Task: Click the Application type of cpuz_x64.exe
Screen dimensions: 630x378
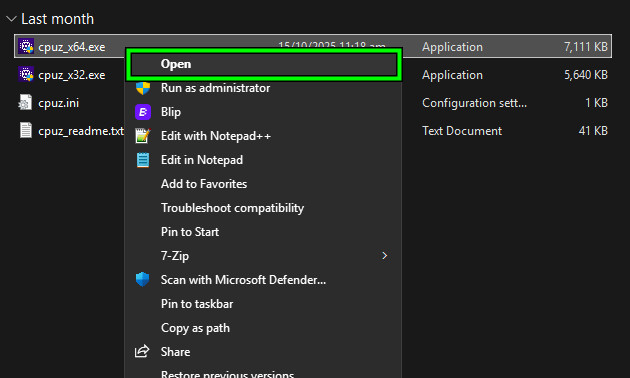Action: [452, 47]
